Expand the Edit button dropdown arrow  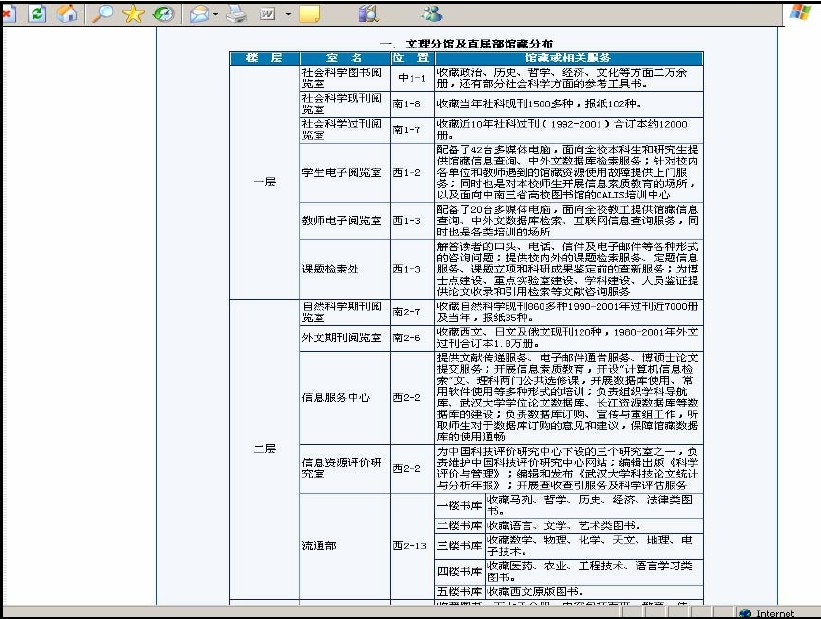[288, 14]
